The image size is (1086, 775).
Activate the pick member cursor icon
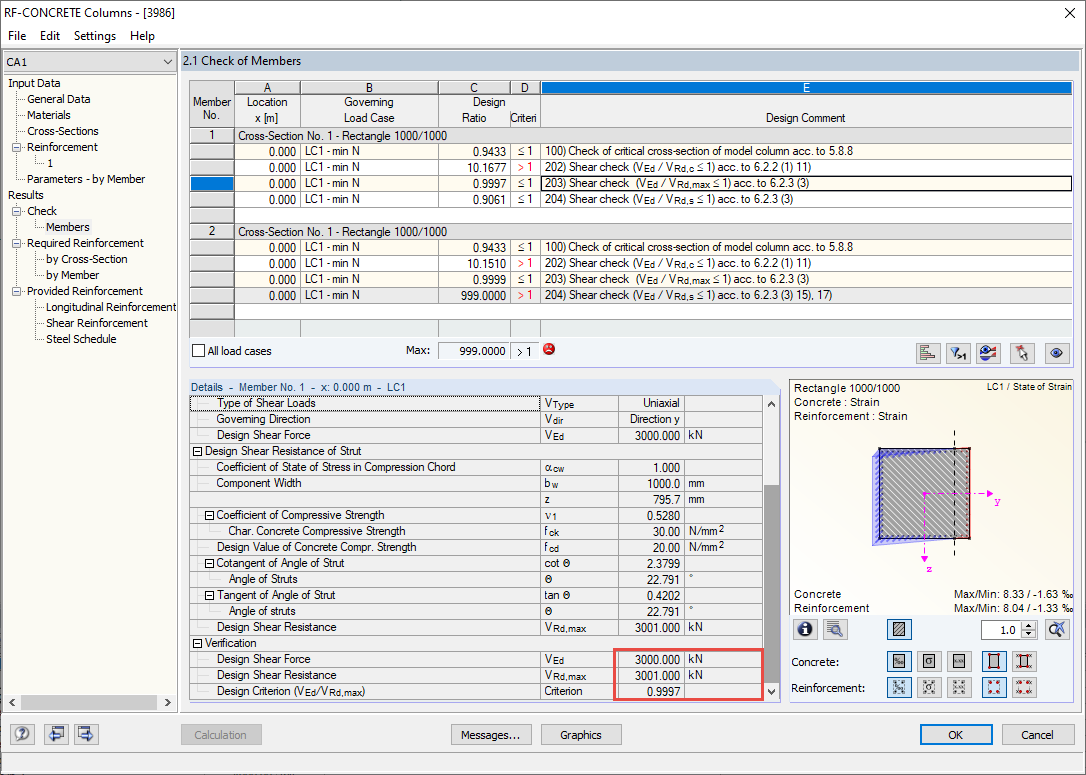pyautogui.click(x=1022, y=353)
